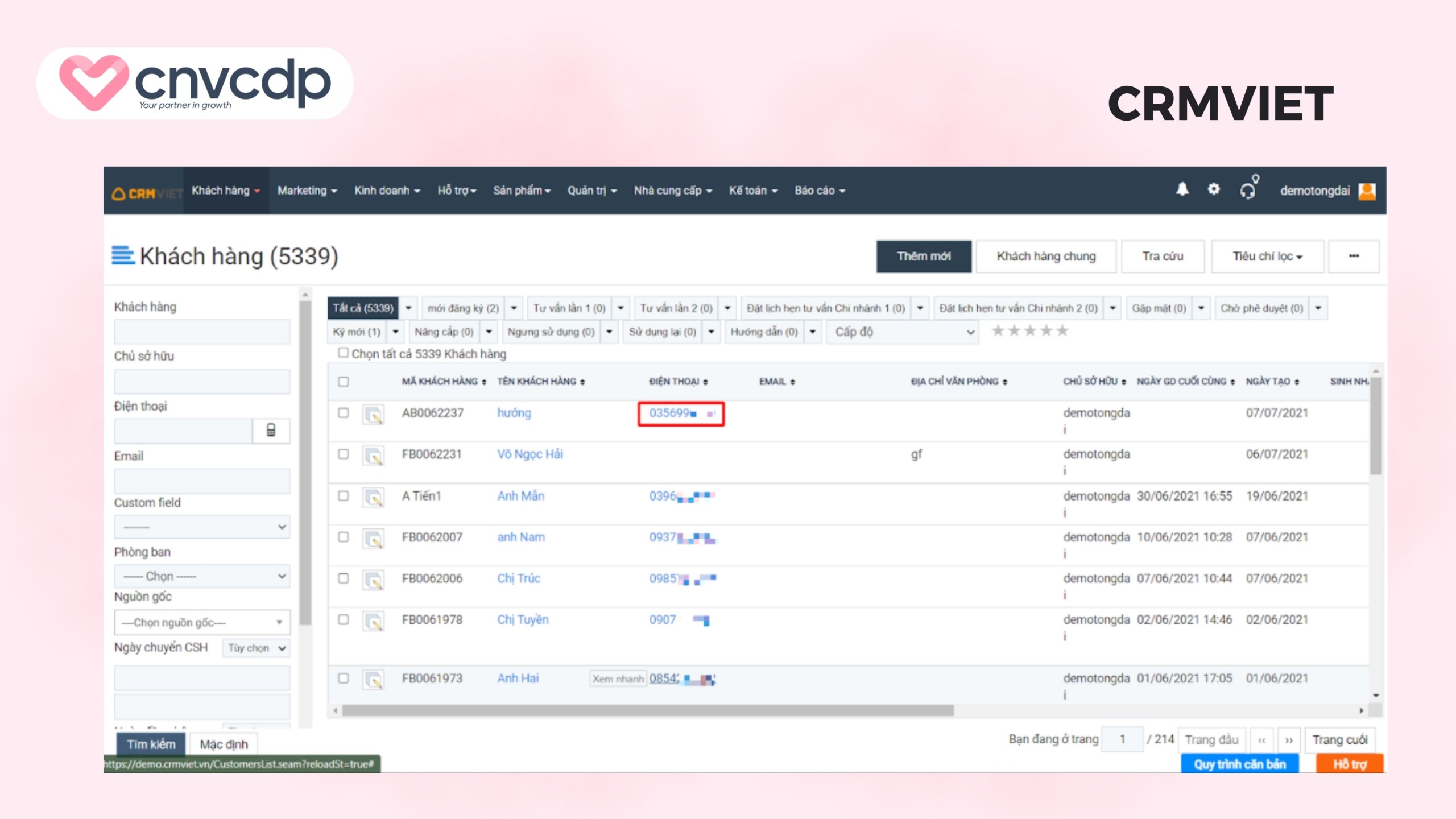The image size is (1456, 819).
Task: Open Tiêu chí lọc dropdown button
Action: click(x=1267, y=257)
